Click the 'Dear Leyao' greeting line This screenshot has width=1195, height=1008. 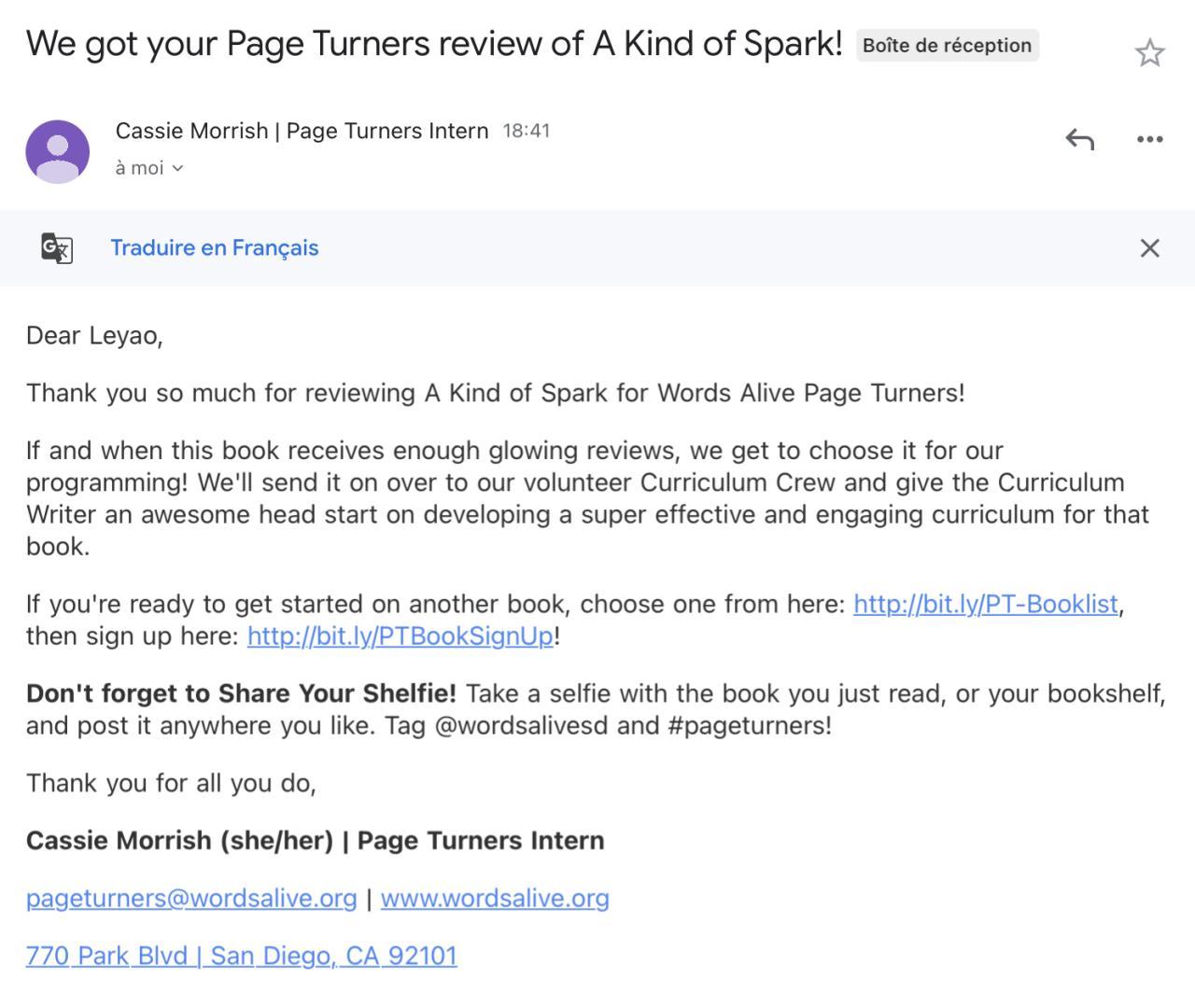tap(94, 336)
